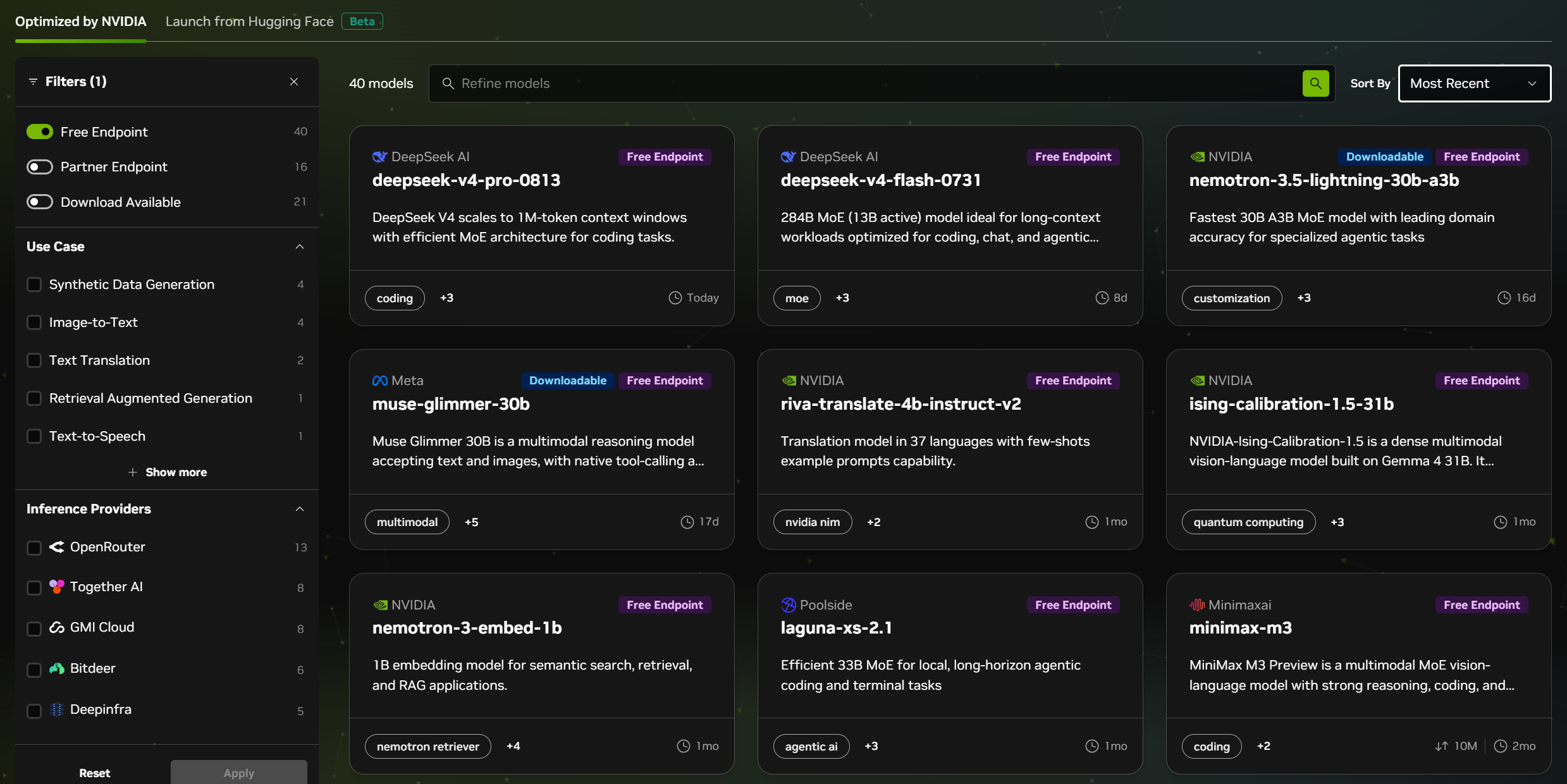
Task: Click the Together AI provider icon
Action: 57,587
